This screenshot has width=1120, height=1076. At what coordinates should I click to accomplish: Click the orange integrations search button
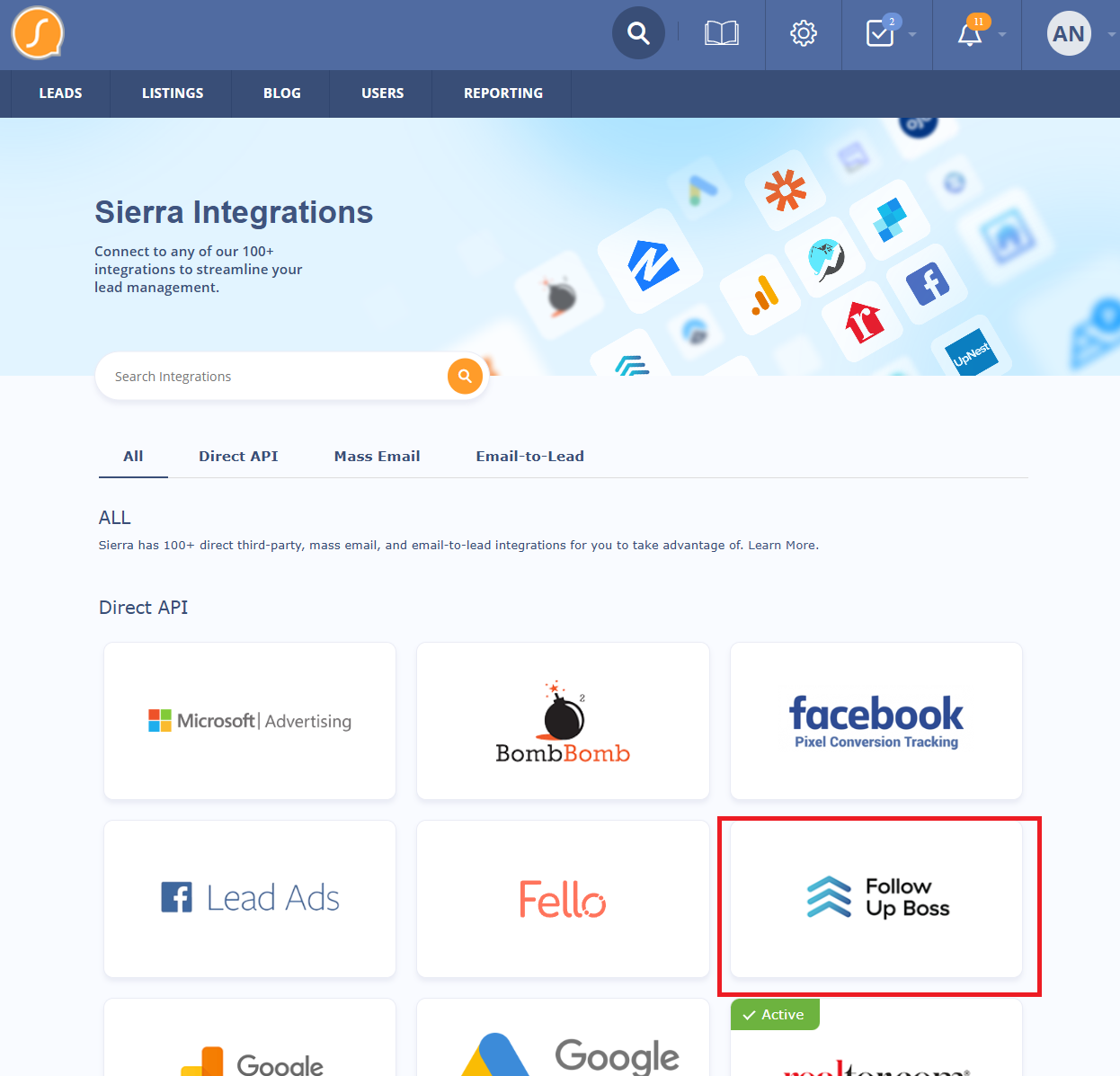pos(465,376)
